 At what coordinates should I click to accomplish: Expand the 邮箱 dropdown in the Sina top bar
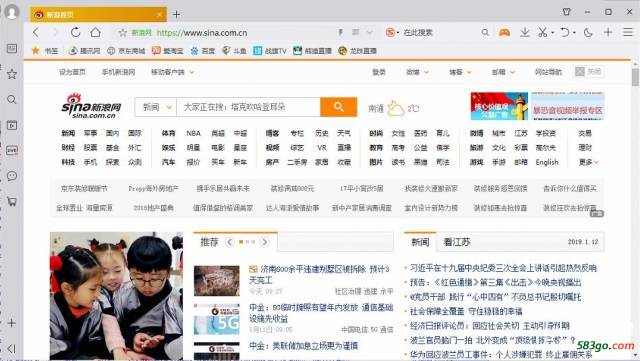[x=512, y=72]
